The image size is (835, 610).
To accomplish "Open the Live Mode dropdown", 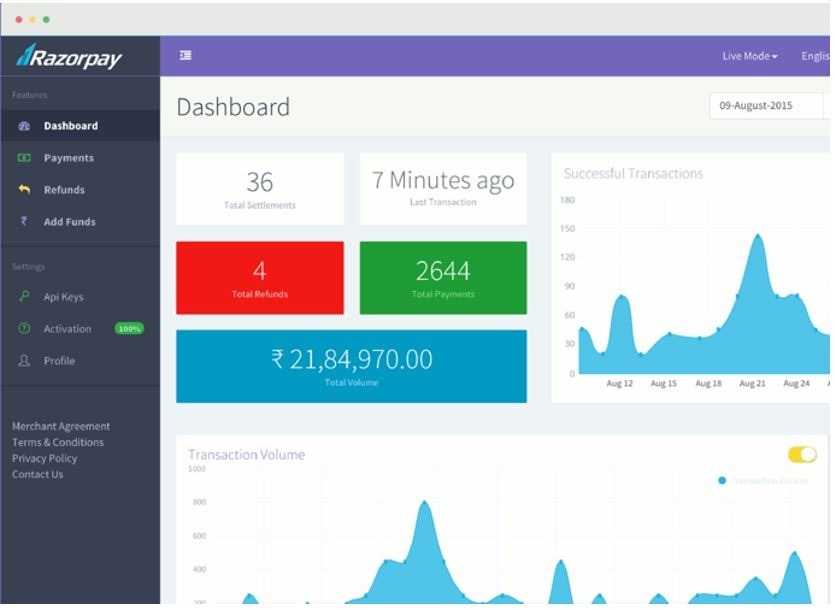I will (x=749, y=57).
